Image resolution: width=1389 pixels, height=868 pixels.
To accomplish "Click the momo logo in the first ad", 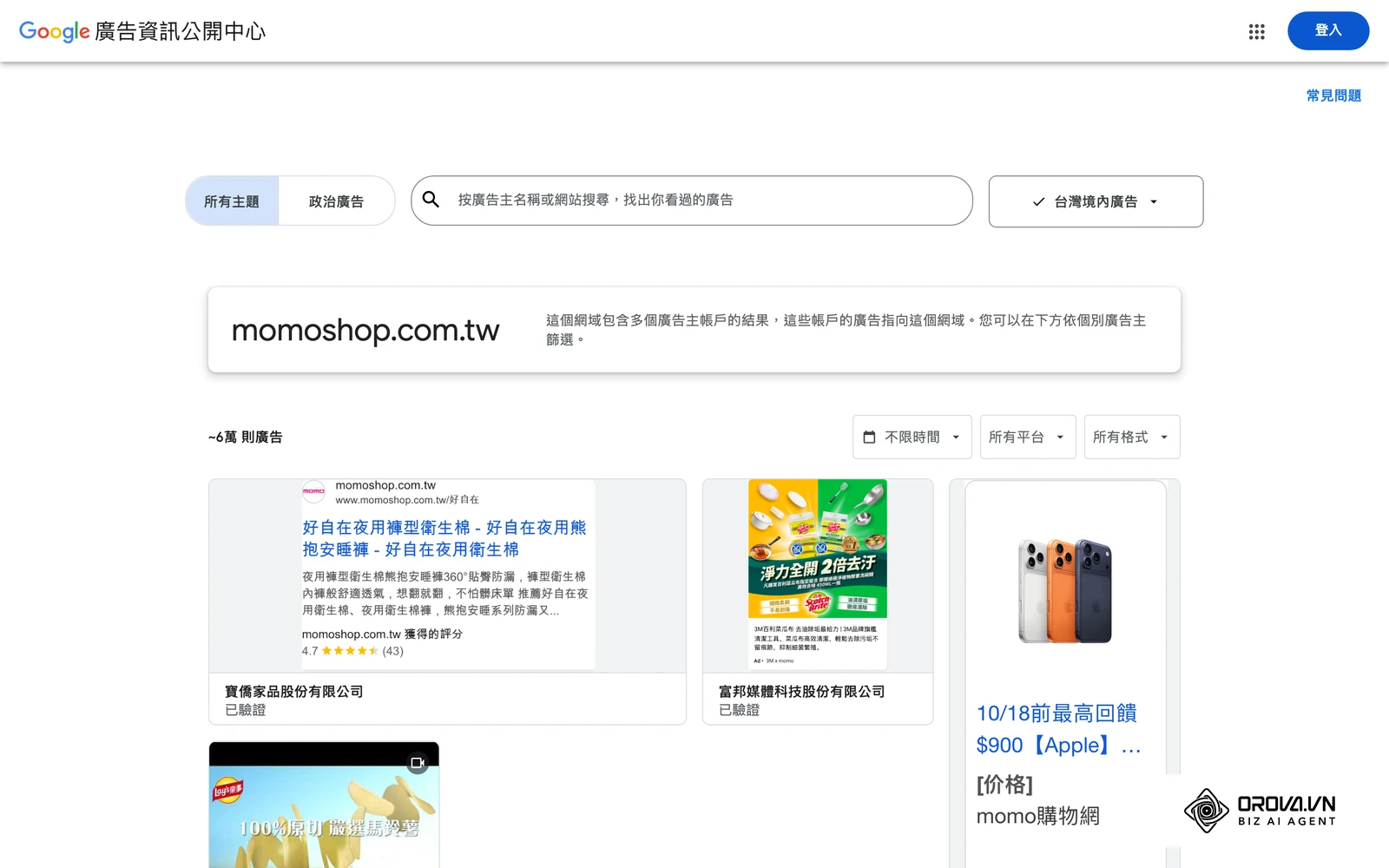I will pos(313,491).
